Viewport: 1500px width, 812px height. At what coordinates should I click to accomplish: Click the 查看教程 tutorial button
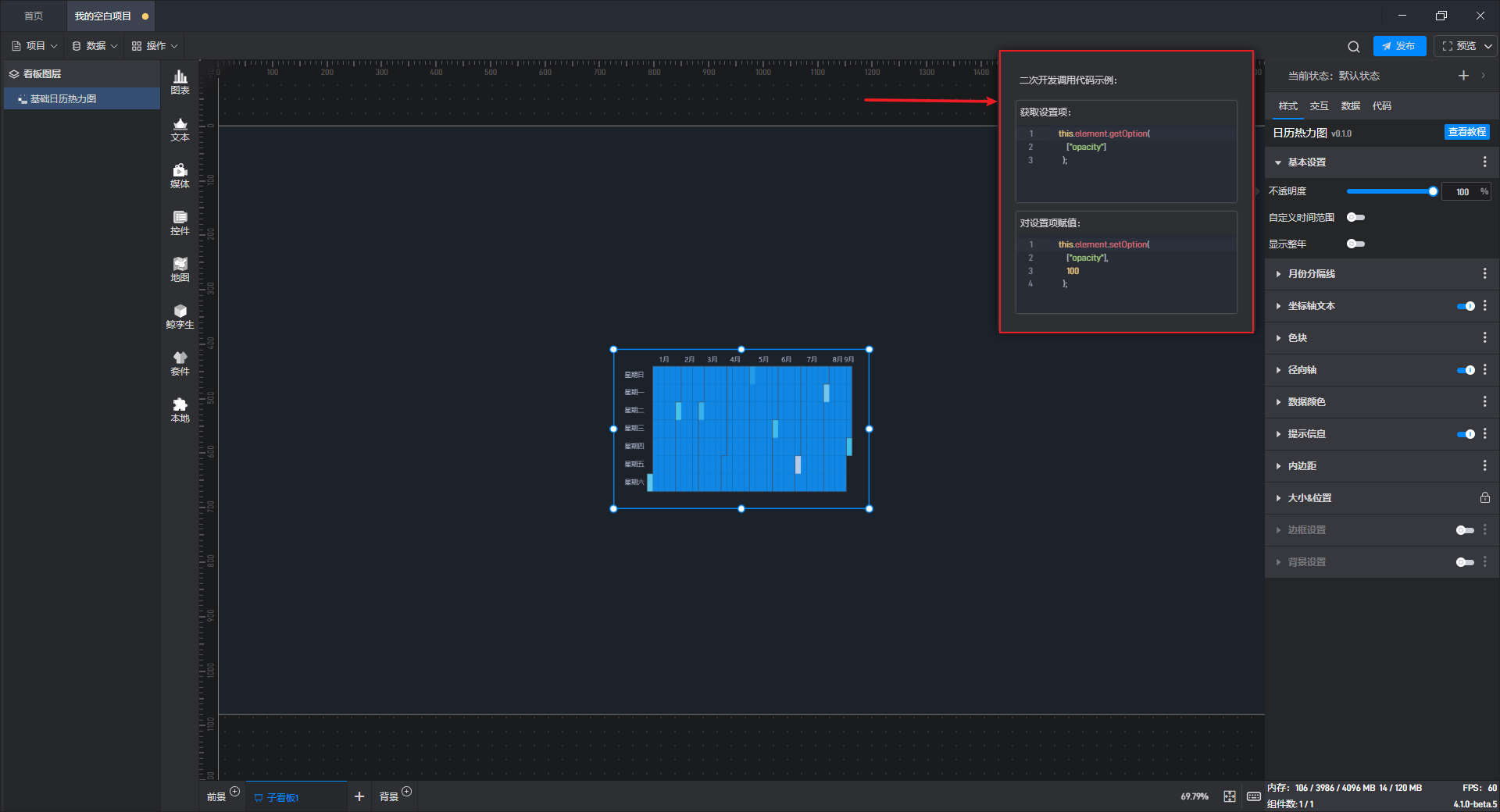point(1466,133)
